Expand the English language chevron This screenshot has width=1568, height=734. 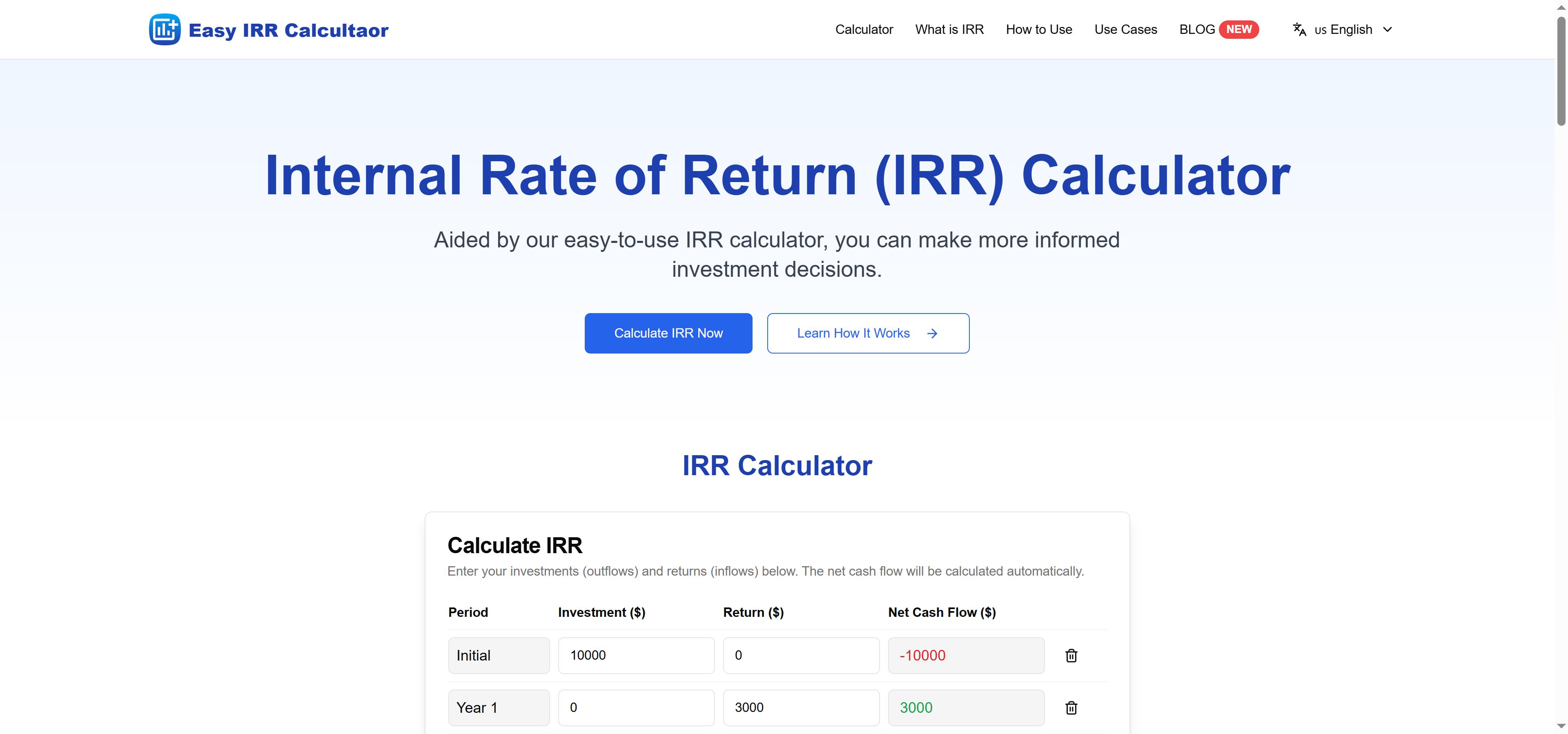click(x=1387, y=29)
